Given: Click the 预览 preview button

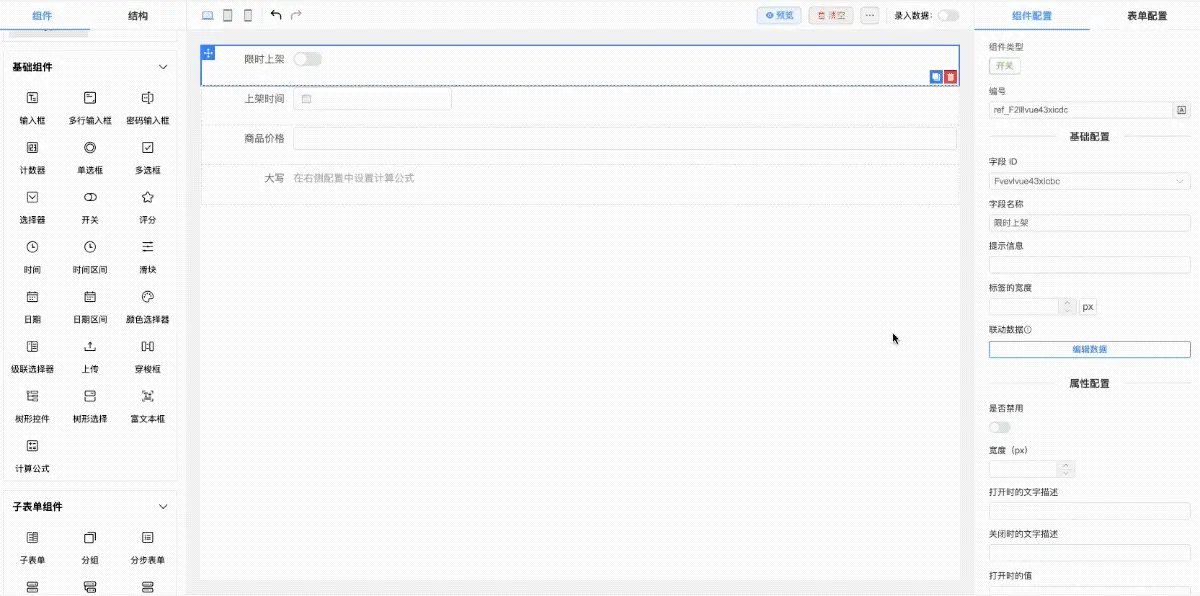Looking at the screenshot, I should [779, 15].
